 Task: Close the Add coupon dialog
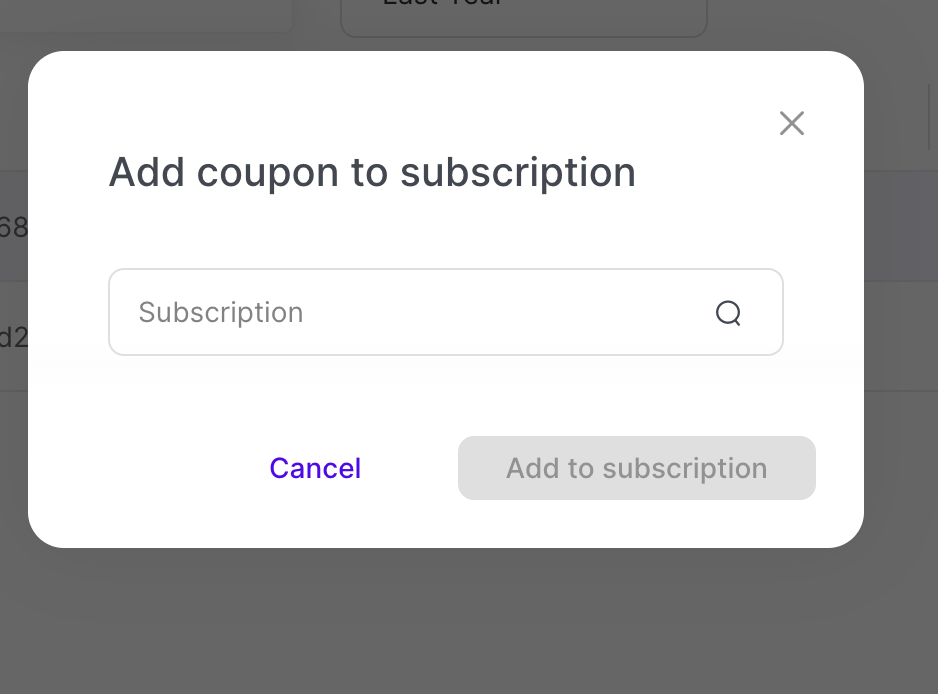[792, 123]
